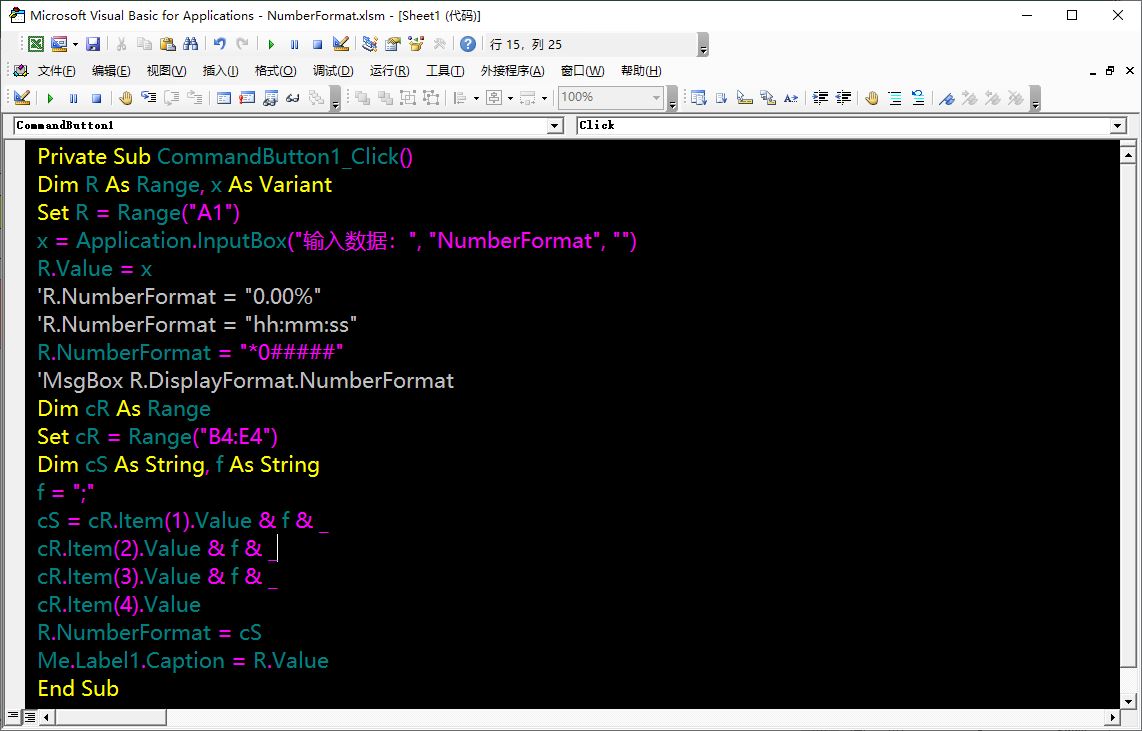
Task: Click the 'End Sub' line
Action: 78,689
